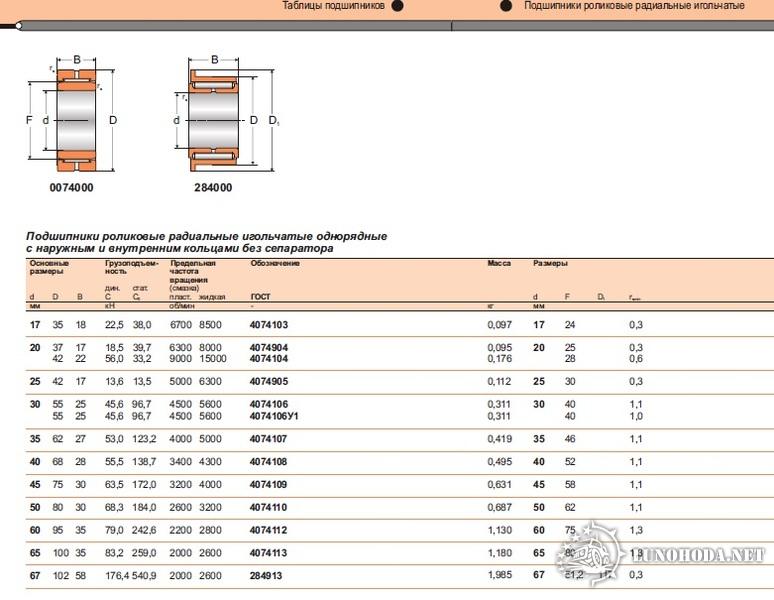Click mass value 0,112
The image size is (774, 600).
tap(500, 381)
